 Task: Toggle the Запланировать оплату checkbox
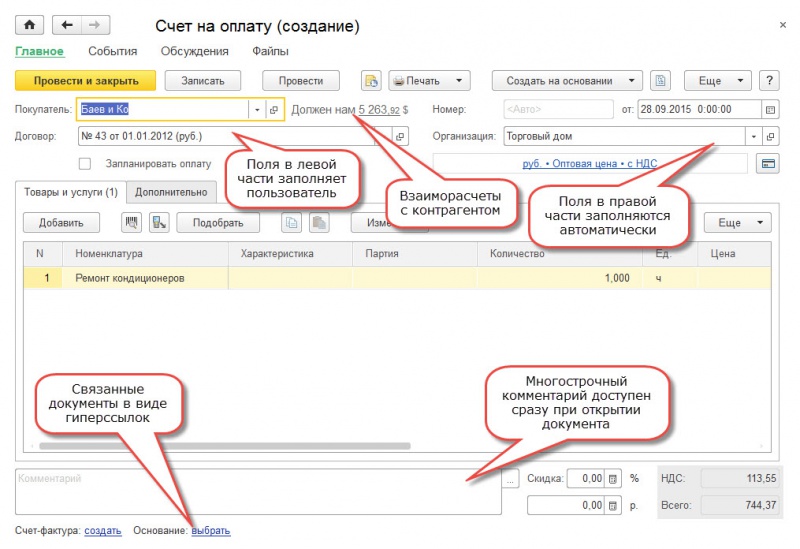pos(85,164)
